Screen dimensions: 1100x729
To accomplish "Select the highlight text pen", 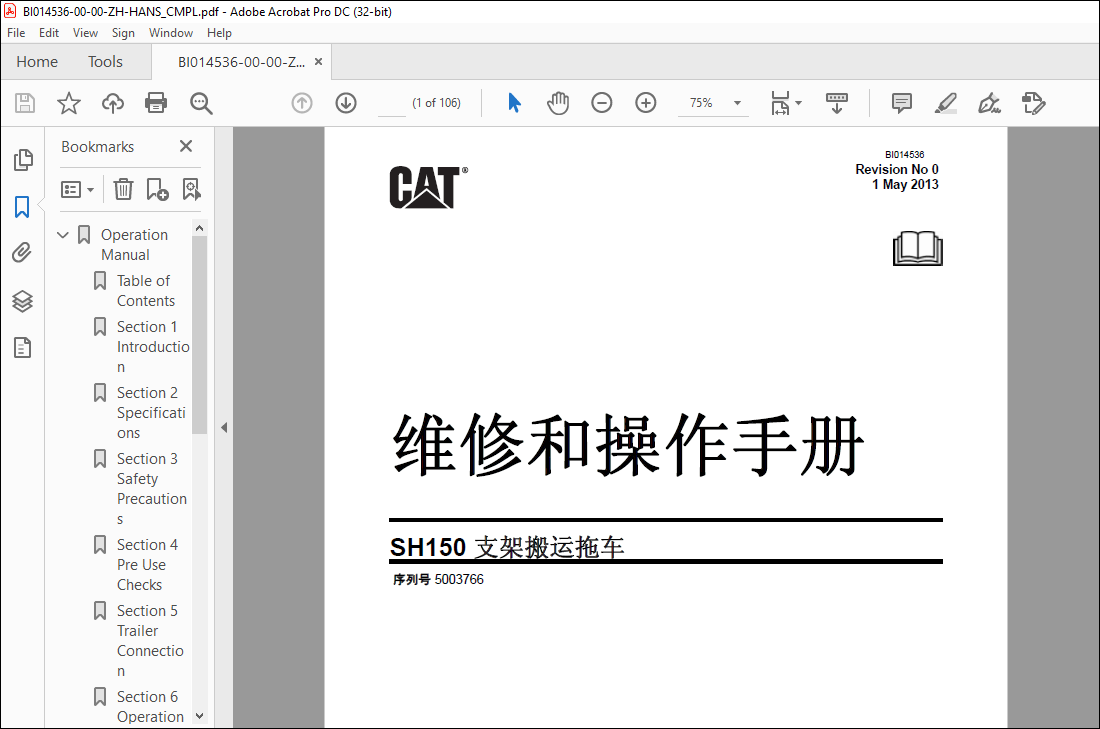I will (946, 103).
